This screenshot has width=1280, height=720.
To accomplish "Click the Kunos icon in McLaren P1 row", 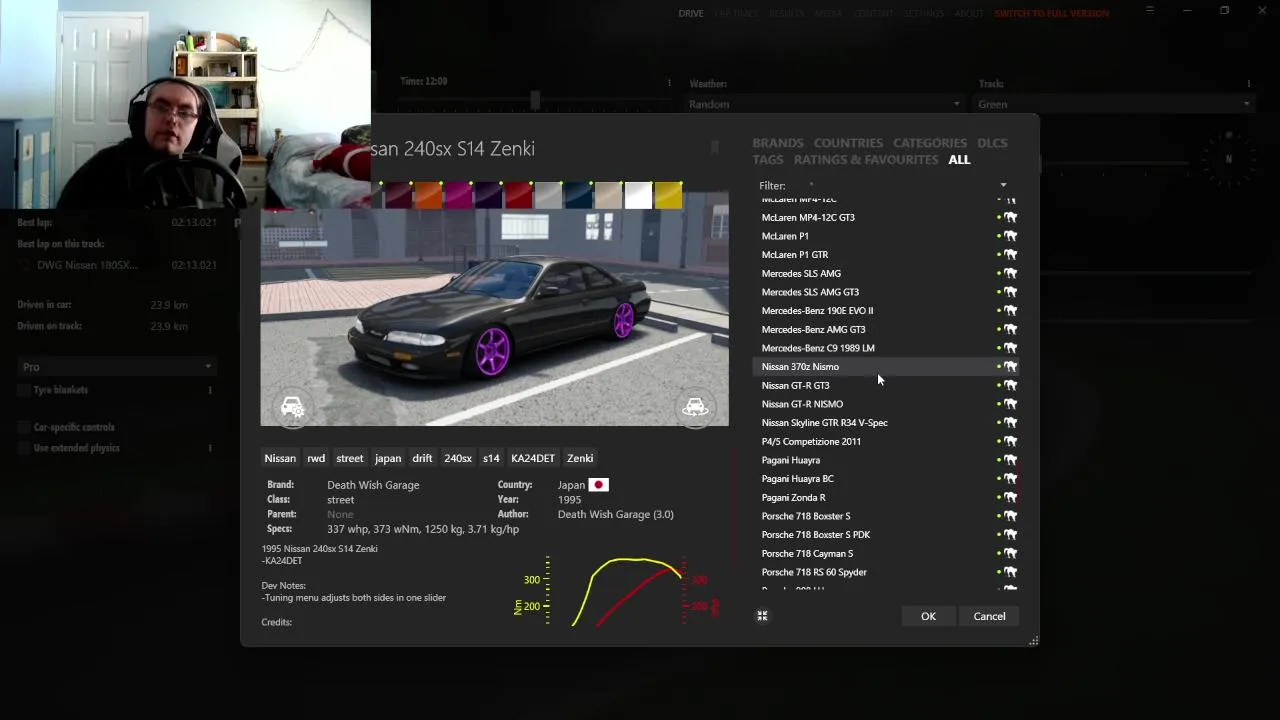I will (x=1011, y=236).
